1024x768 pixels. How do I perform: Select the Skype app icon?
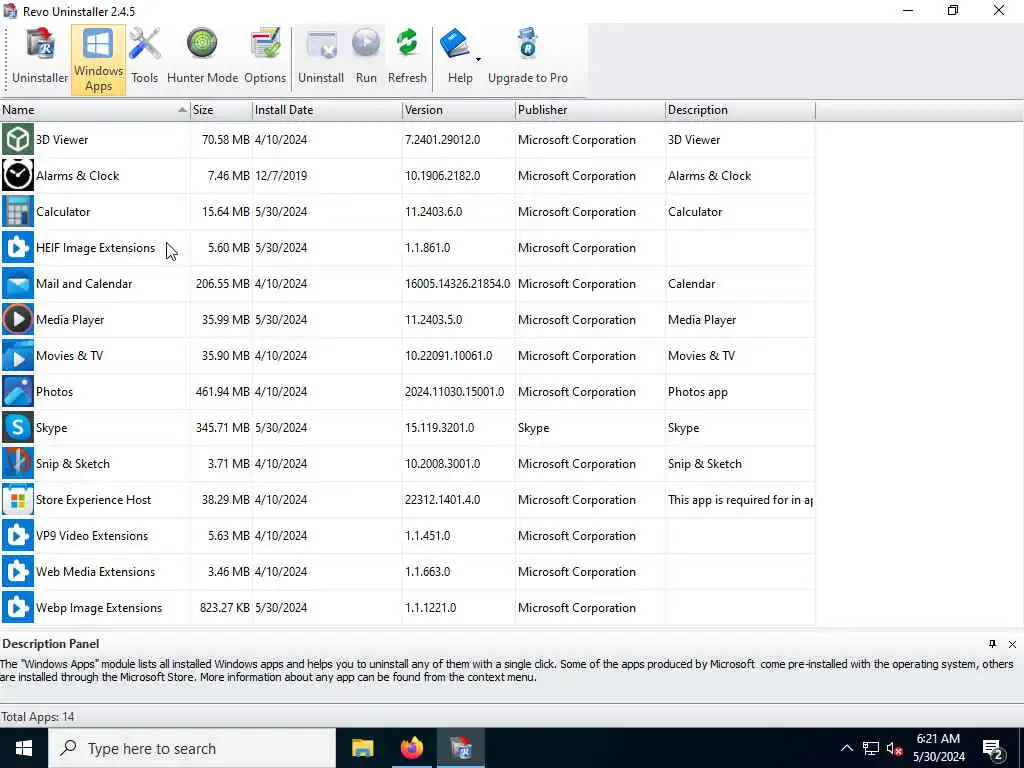(18, 427)
